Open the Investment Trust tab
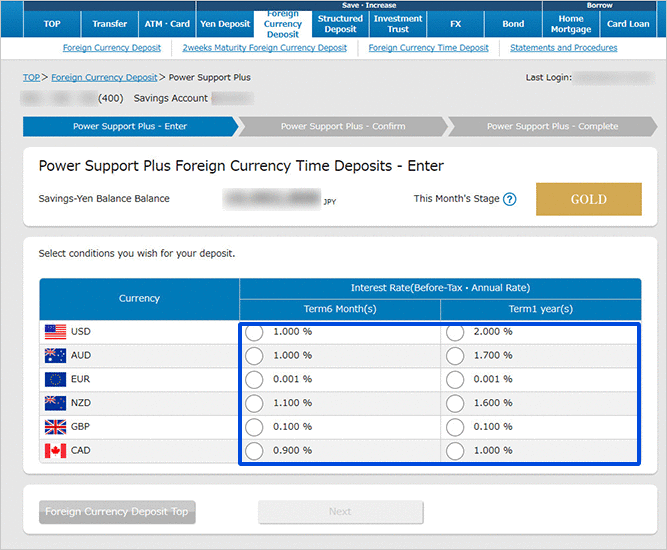Viewport: 667px width, 550px height. click(x=398, y=24)
